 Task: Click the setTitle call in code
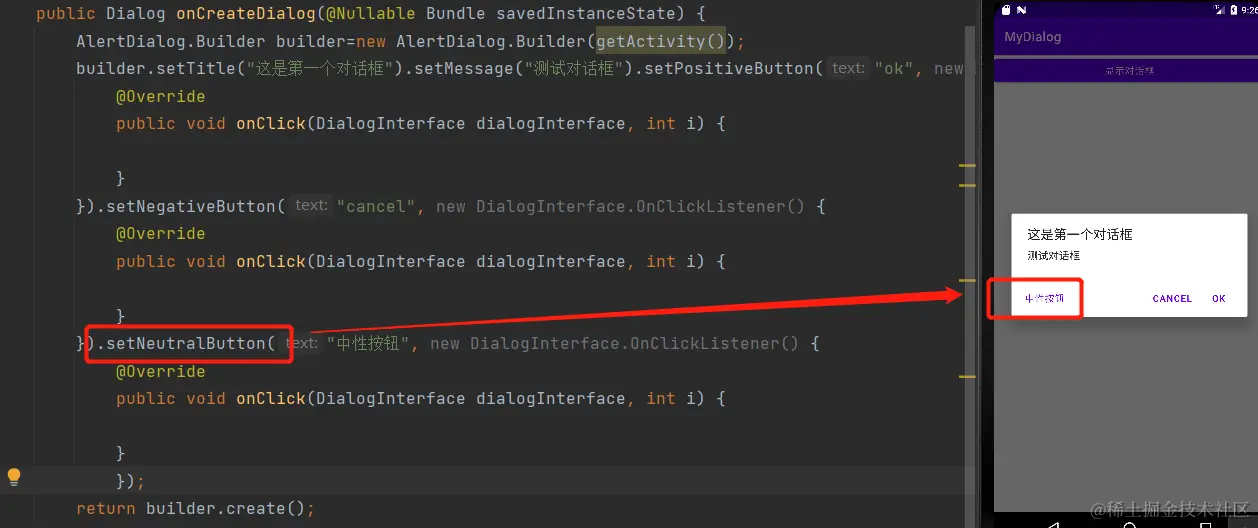201,68
